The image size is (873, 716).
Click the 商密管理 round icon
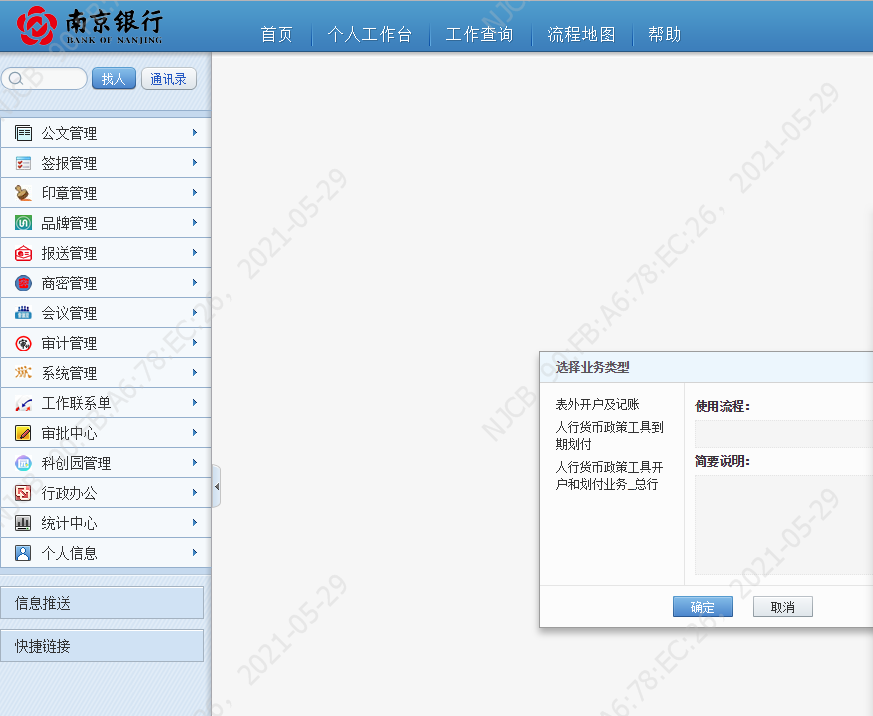[x=23, y=283]
